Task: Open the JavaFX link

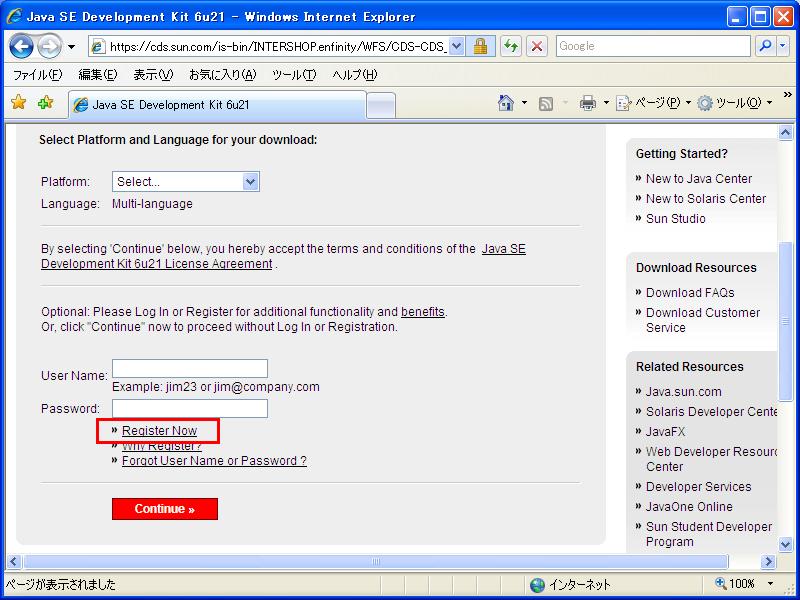Action: point(665,431)
